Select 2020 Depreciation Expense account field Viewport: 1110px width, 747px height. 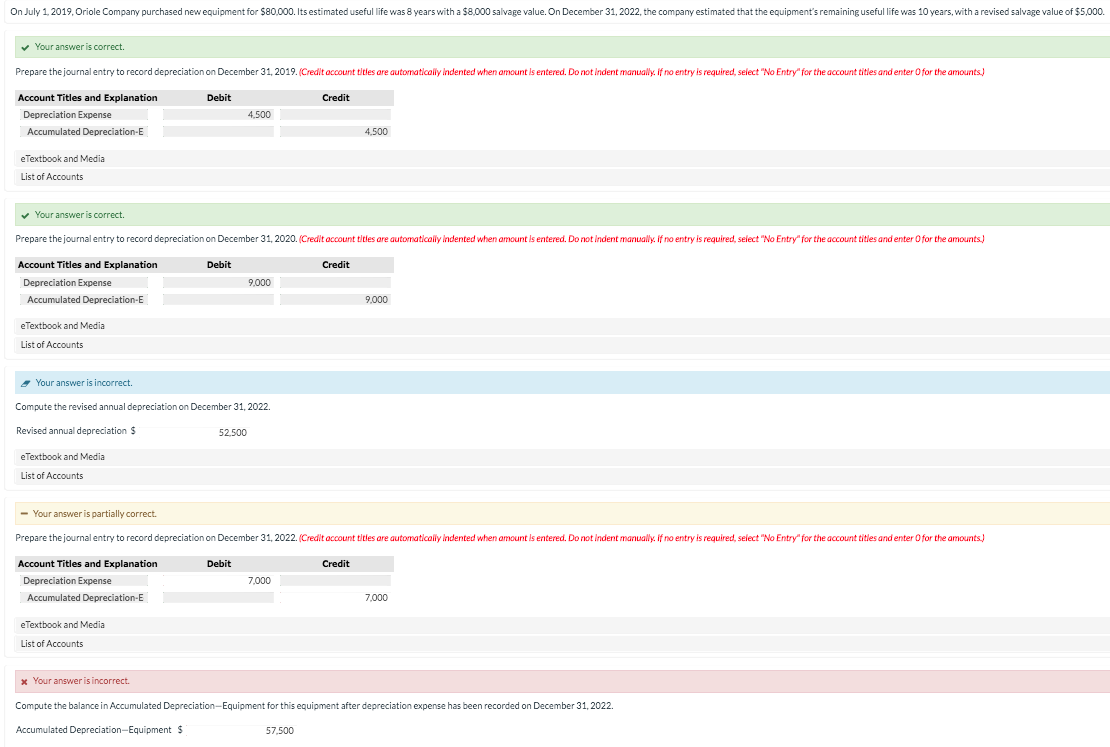click(84, 283)
